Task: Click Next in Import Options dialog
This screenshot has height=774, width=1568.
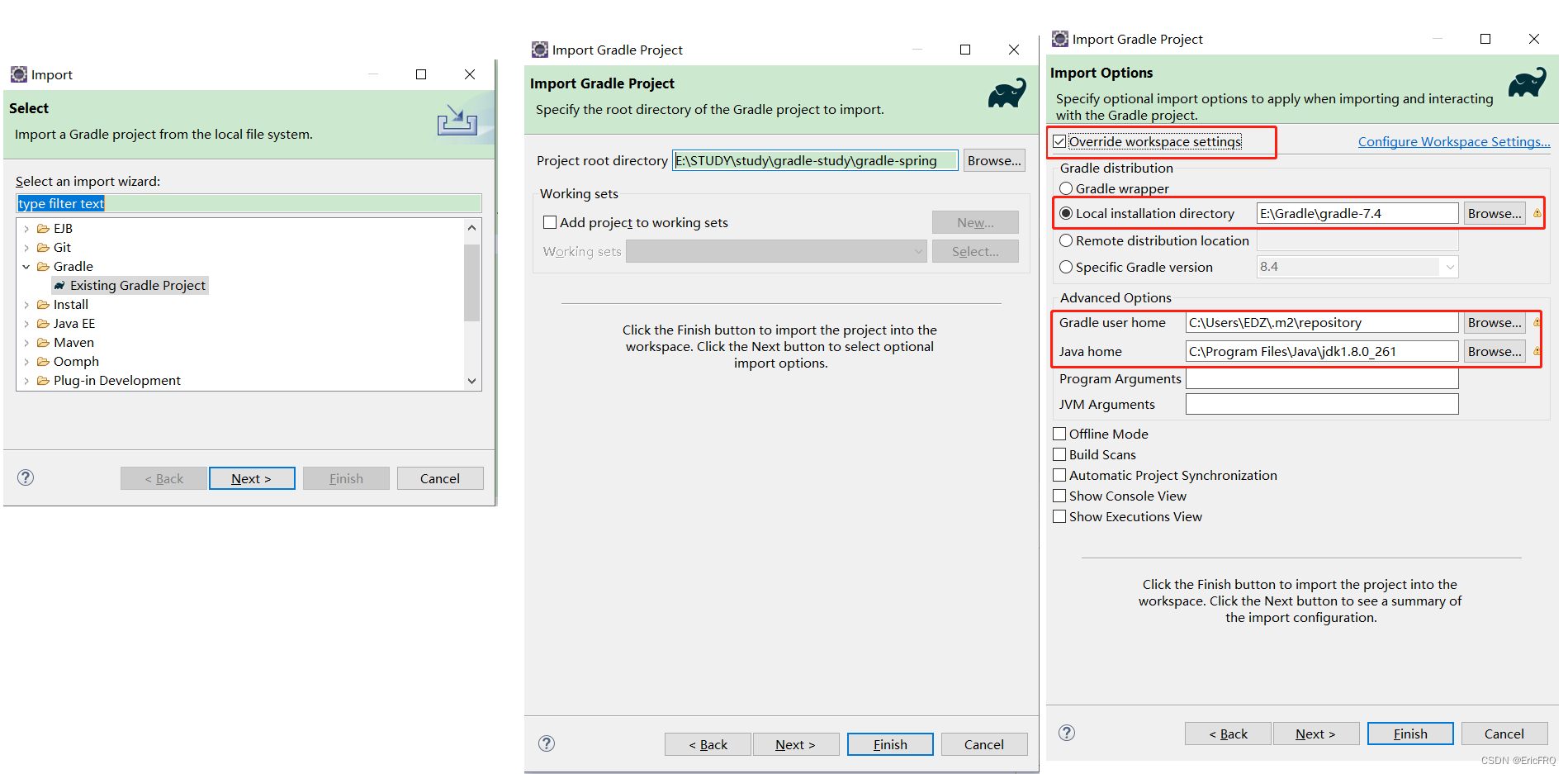Action: click(1315, 734)
